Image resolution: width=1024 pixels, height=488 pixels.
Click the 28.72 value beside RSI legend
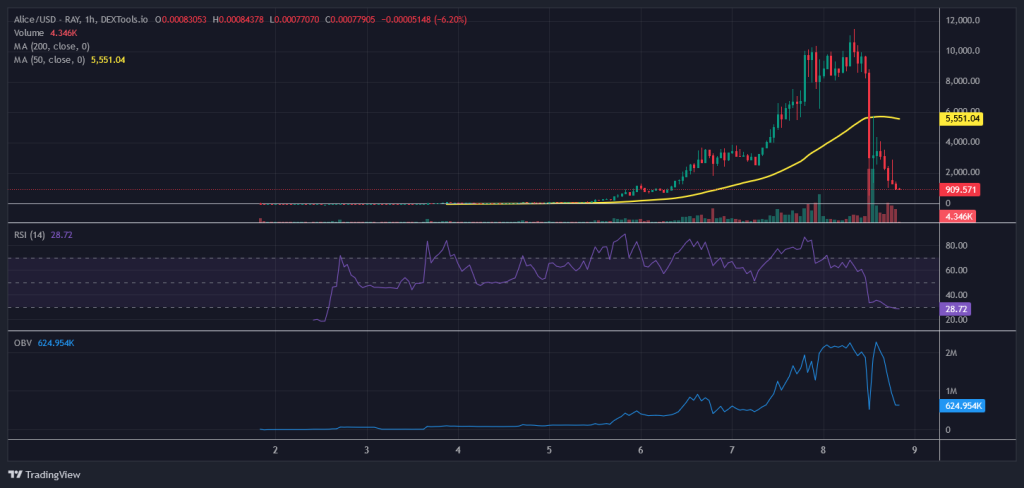click(60, 236)
